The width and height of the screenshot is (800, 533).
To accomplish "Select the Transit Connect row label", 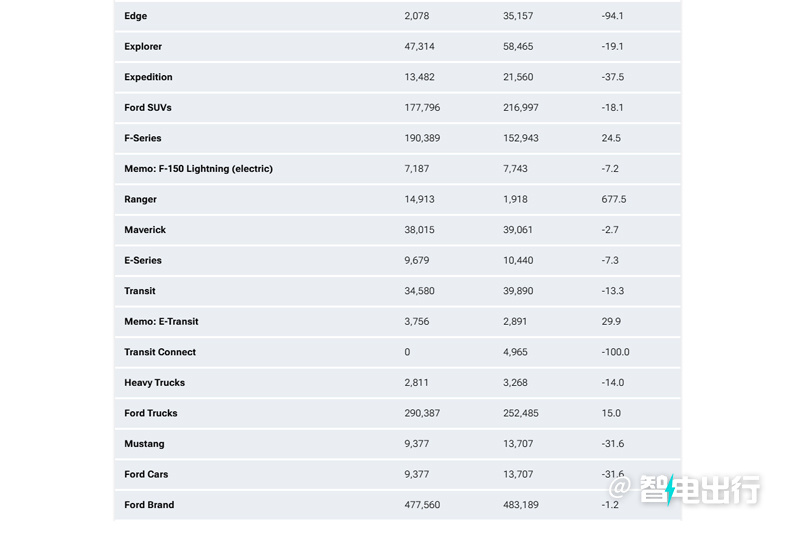I will pos(160,352).
